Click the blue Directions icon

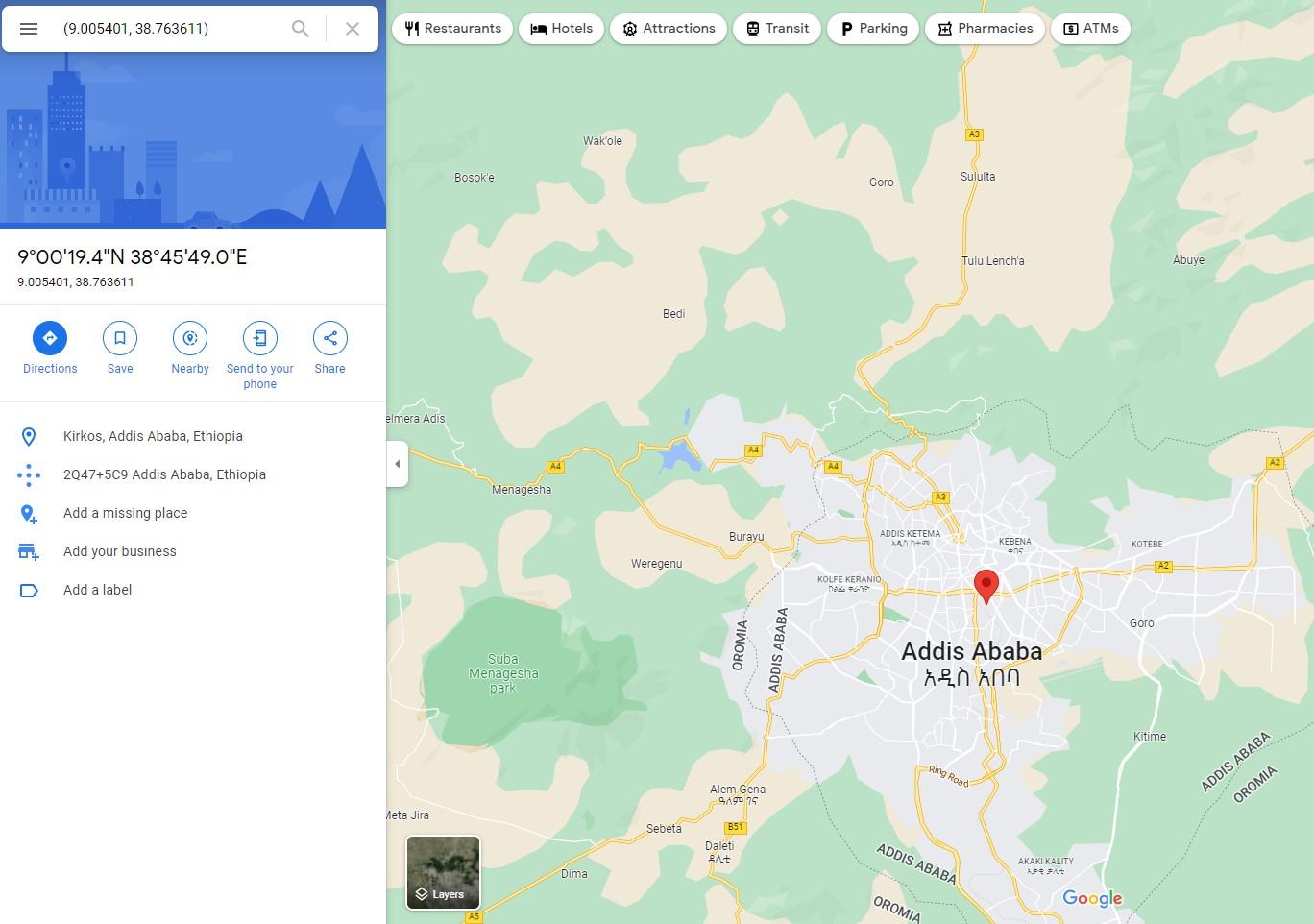point(50,338)
